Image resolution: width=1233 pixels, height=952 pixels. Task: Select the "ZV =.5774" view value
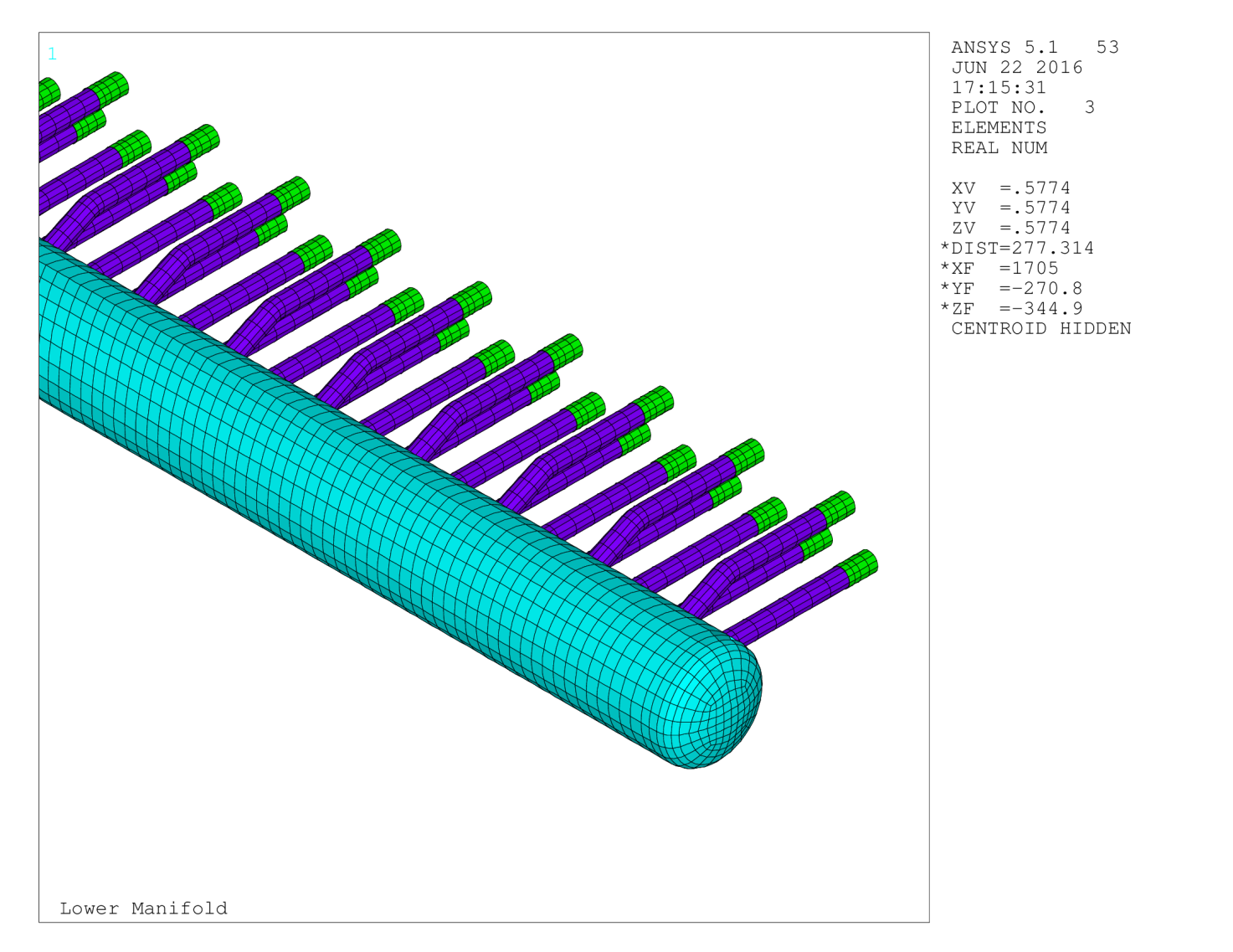pyautogui.click(x=1011, y=229)
